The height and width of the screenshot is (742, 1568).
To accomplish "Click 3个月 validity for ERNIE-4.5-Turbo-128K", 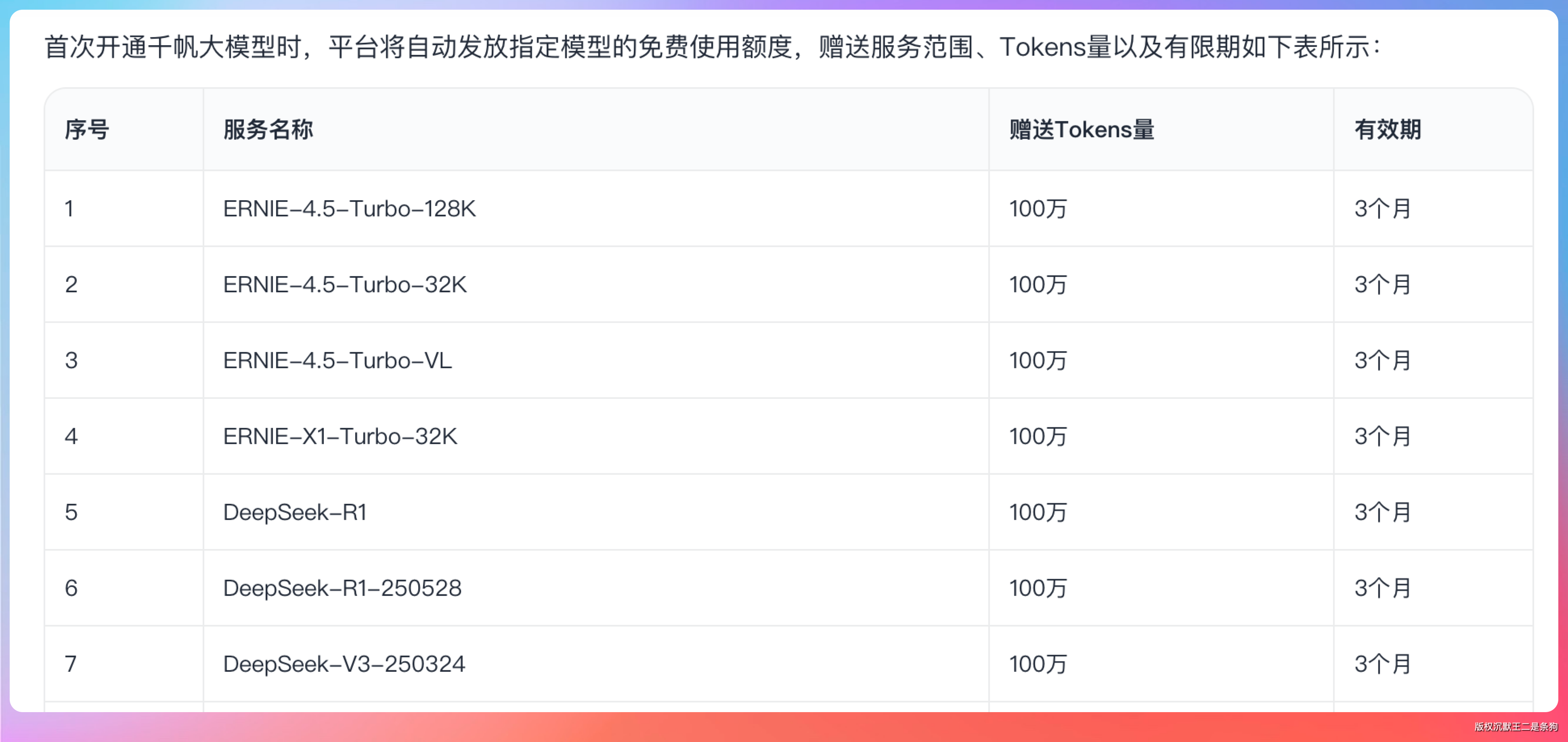I will pos(1382,209).
